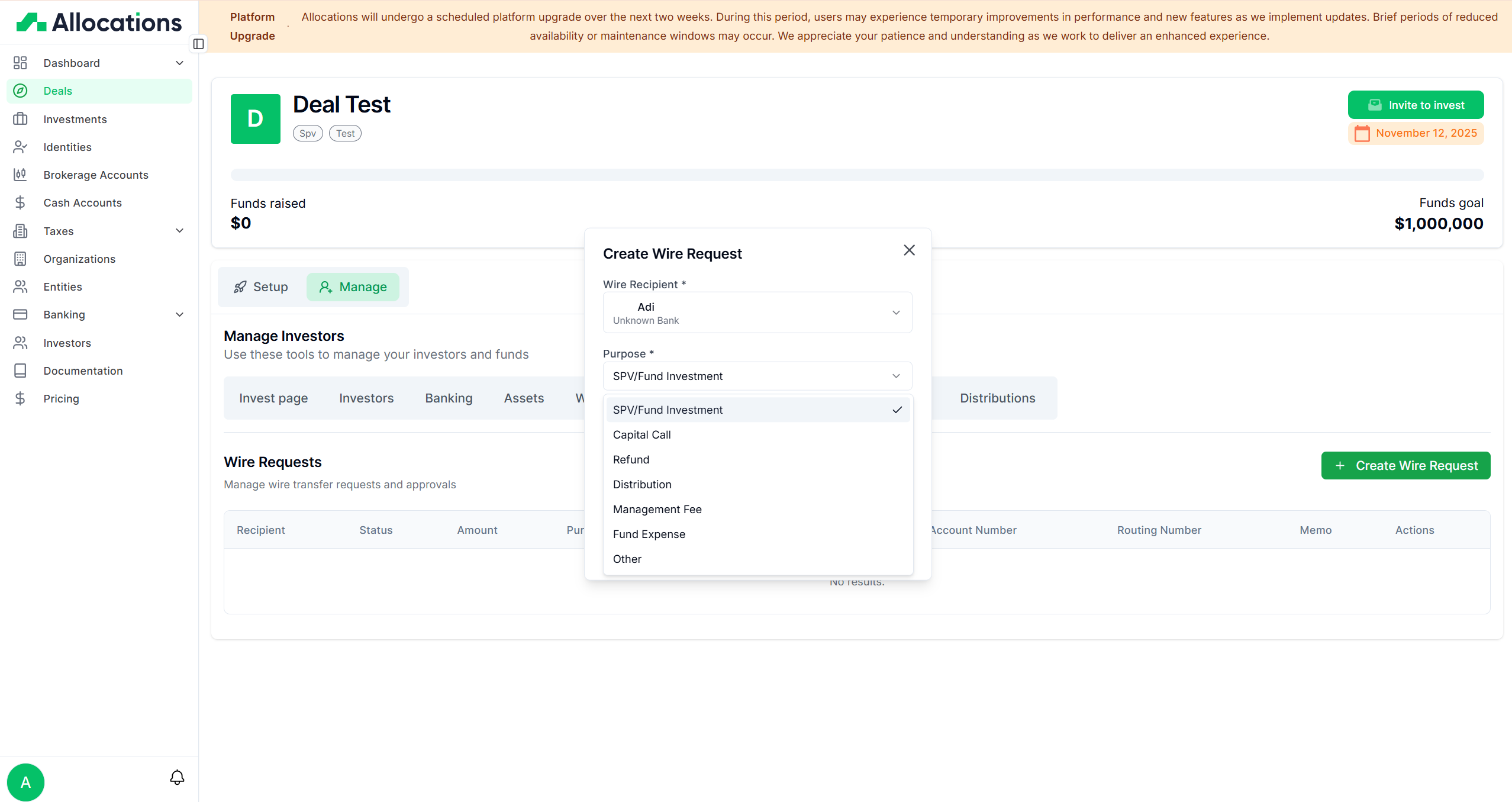Image resolution: width=1512 pixels, height=802 pixels.
Task: Click the Brokerage Accounts sidebar icon
Action: pyautogui.click(x=20, y=175)
